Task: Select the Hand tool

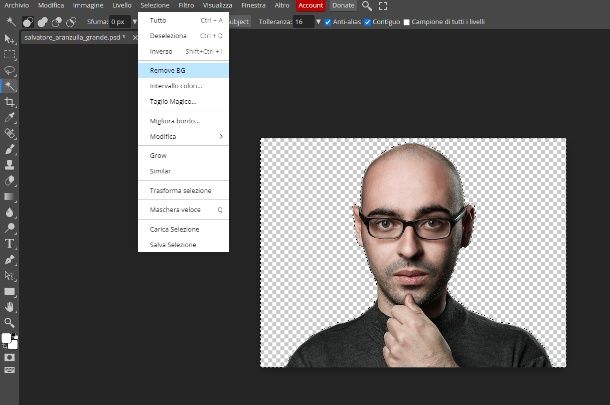Action: 10,307
